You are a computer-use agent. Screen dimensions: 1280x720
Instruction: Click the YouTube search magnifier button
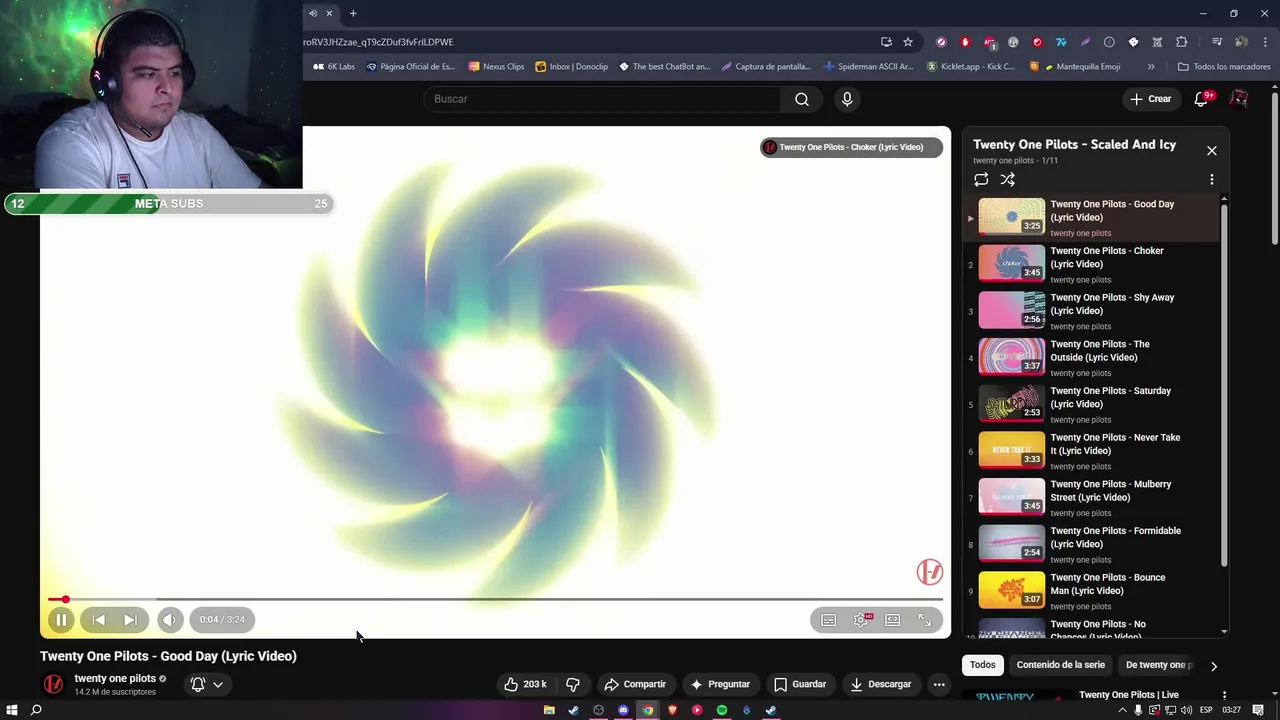(x=802, y=99)
